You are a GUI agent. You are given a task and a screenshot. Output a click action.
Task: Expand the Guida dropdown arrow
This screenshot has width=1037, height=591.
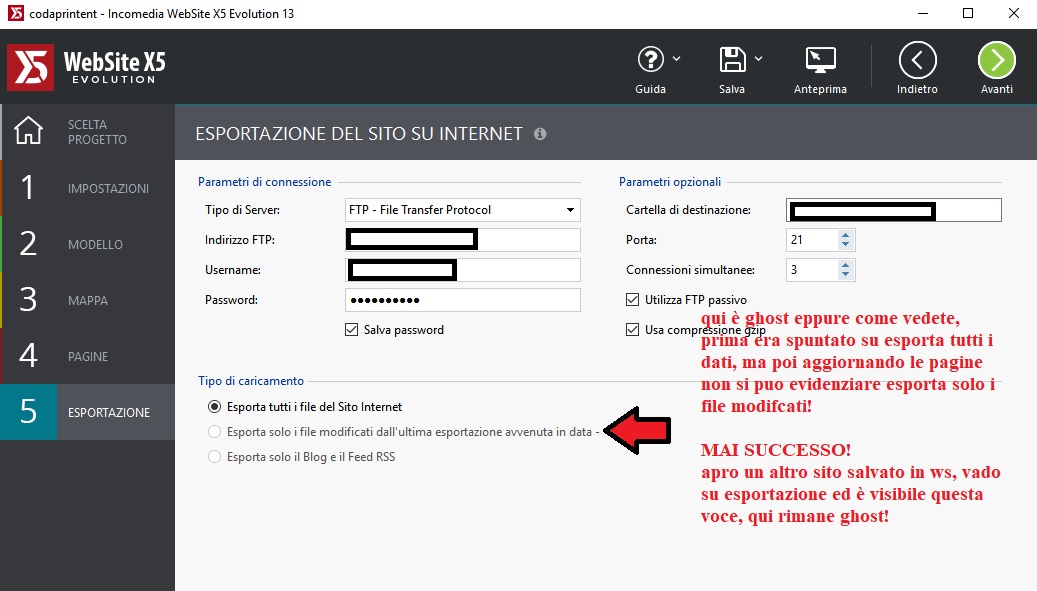[x=677, y=59]
